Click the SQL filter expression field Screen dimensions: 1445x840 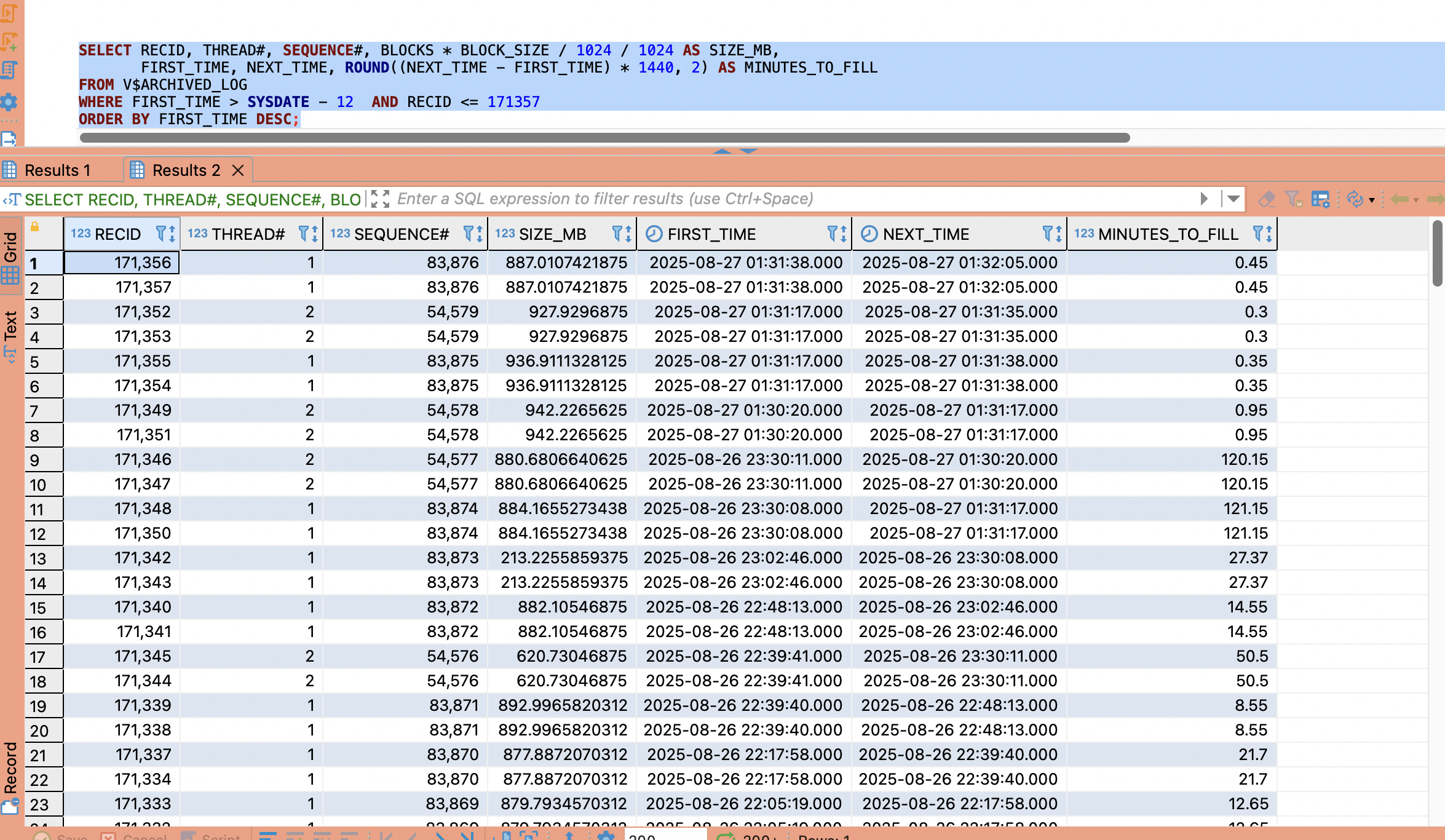(x=793, y=199)
